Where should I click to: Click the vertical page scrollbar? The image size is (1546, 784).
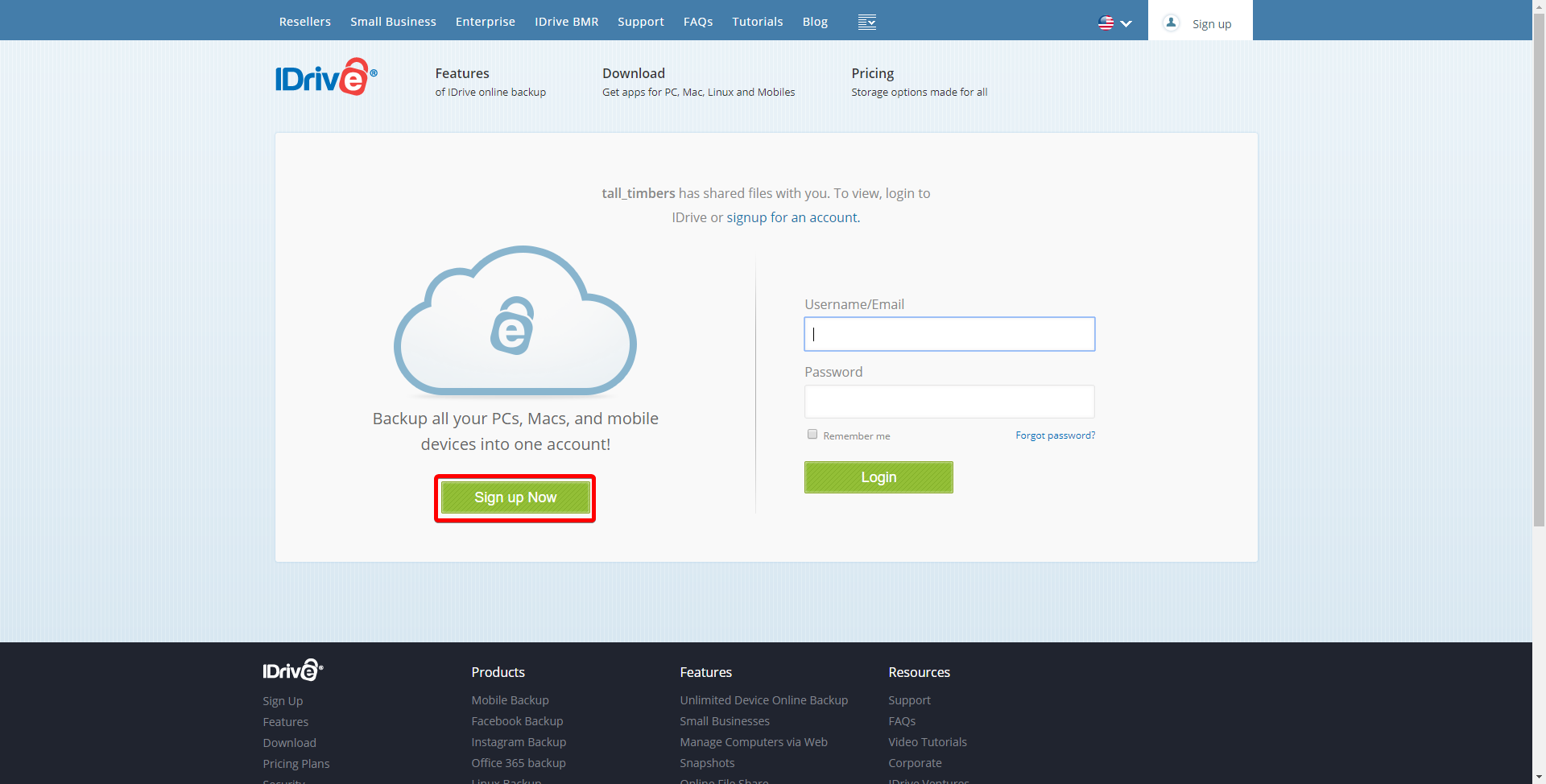click(x=1539, y=270)
